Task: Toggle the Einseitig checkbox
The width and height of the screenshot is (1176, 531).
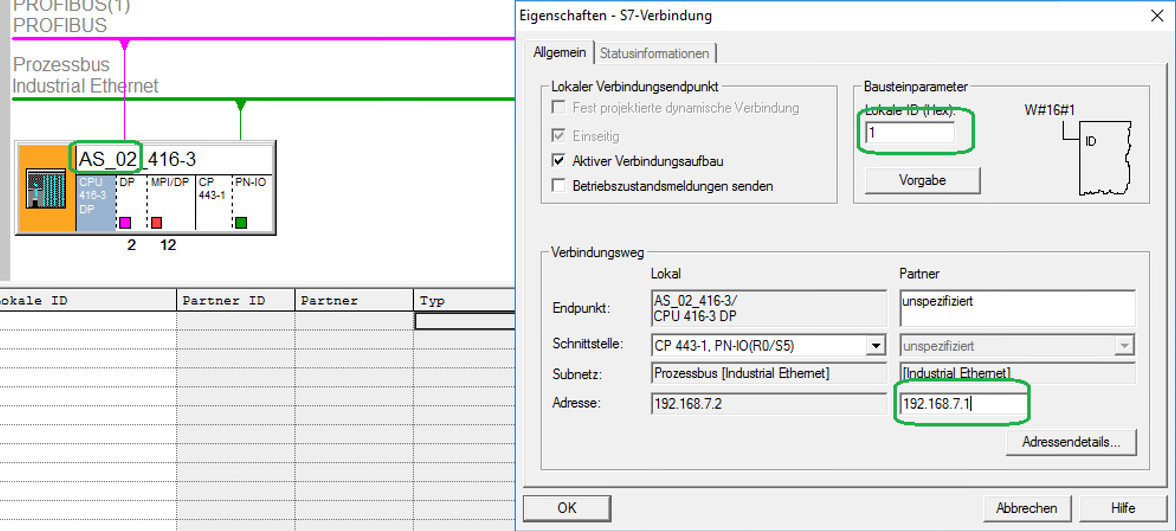Action: click(x=558, y=136)
